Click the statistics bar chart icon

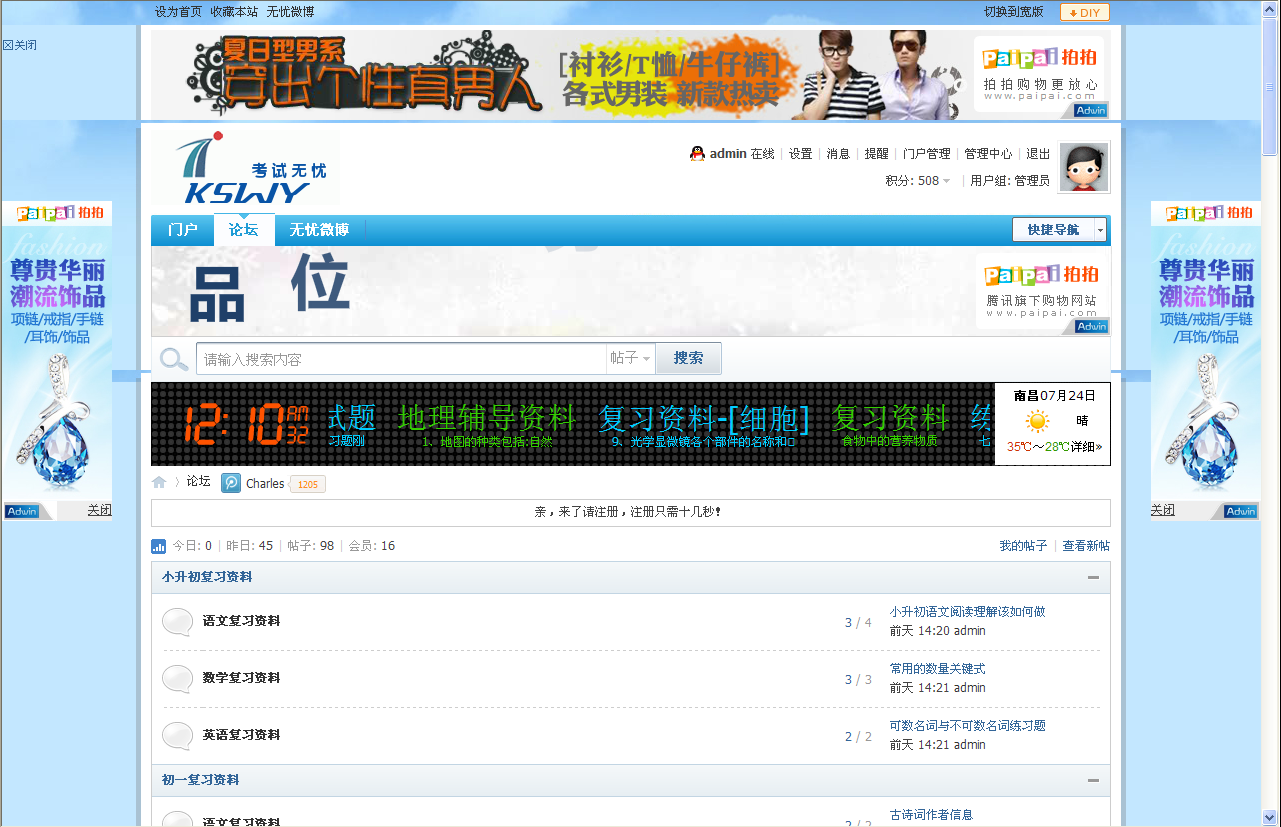point(158,546)
